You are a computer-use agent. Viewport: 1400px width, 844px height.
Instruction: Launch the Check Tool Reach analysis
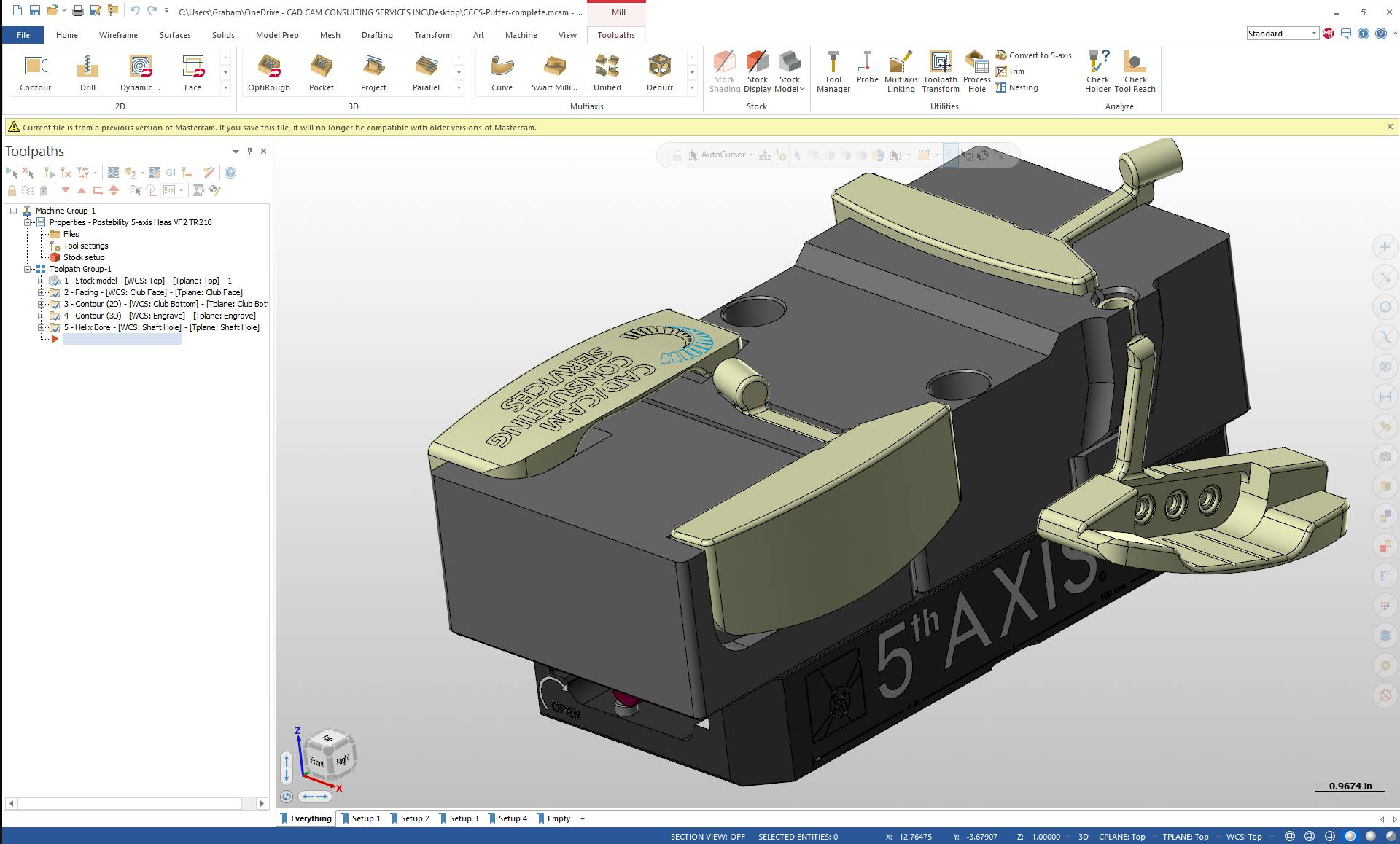tap(1135, 71)
